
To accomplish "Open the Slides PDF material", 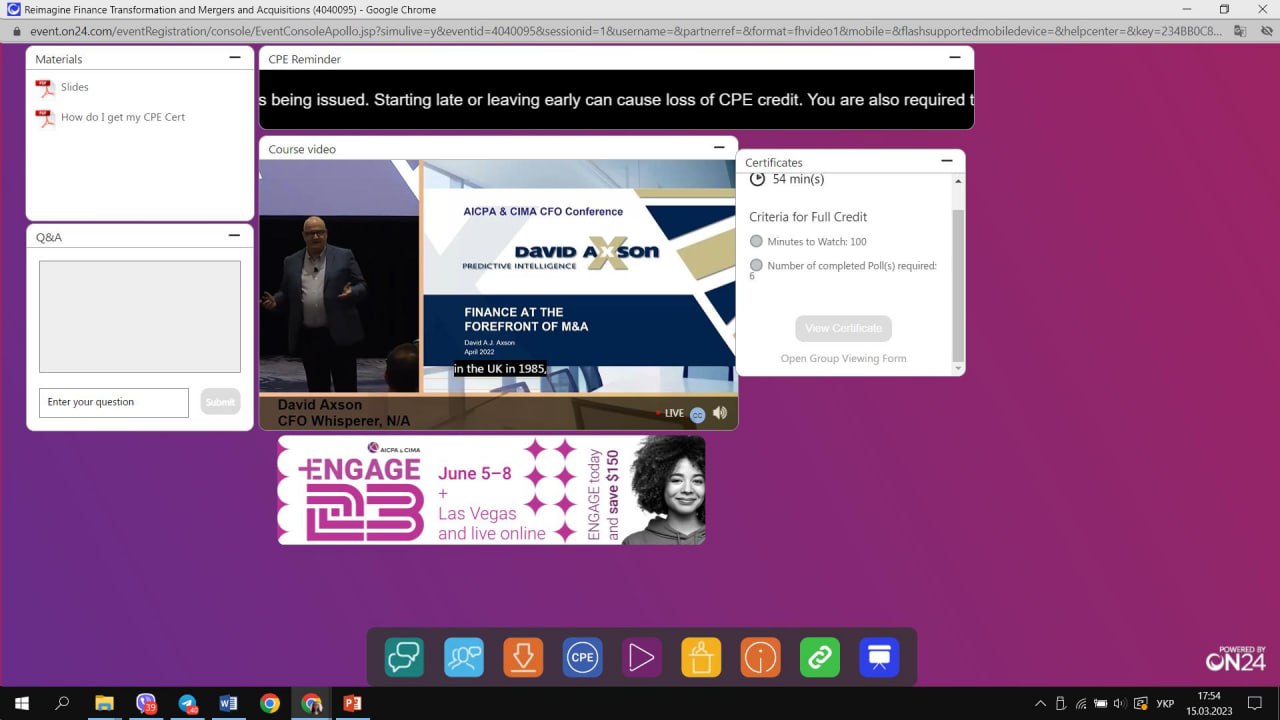I will [x=74, y=88].
